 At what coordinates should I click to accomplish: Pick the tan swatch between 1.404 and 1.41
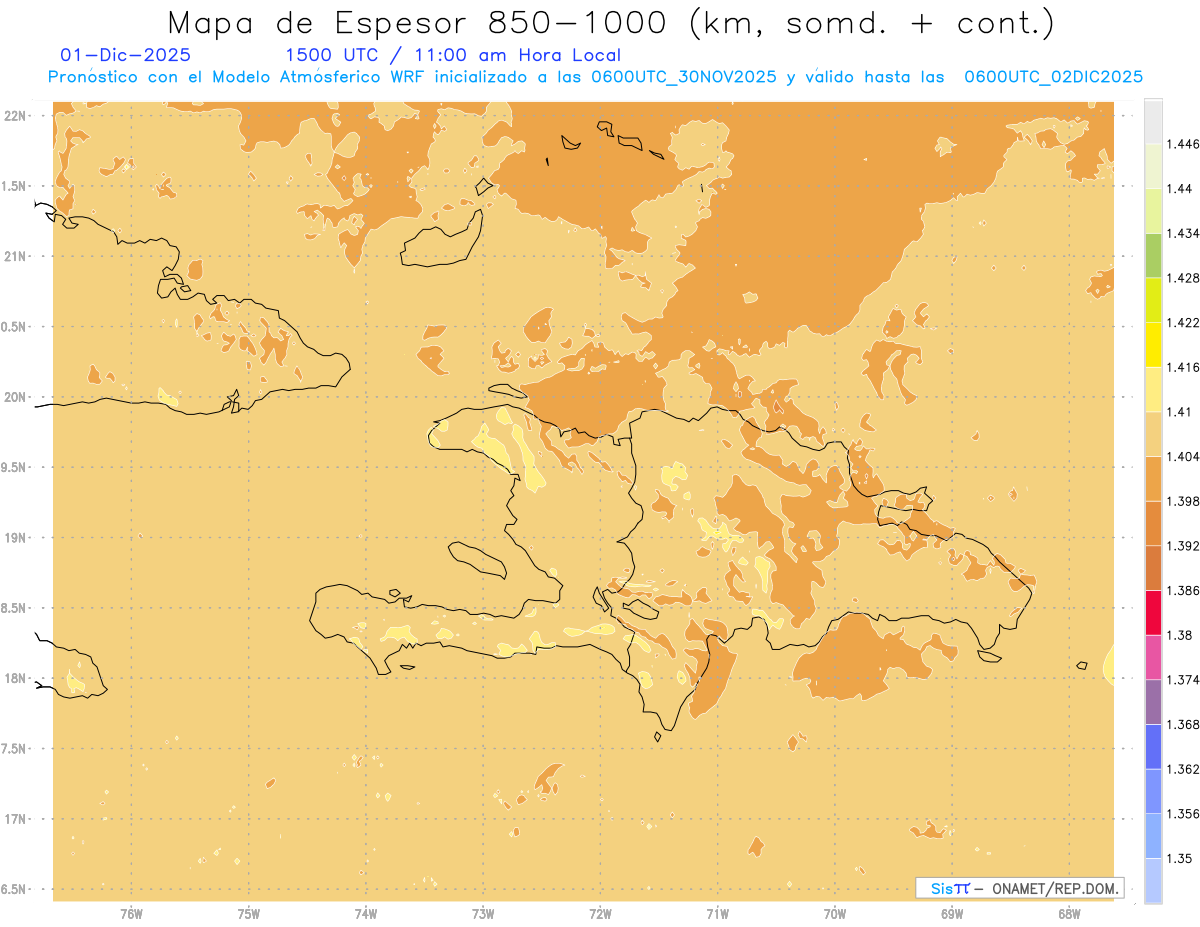[1153, 434]
